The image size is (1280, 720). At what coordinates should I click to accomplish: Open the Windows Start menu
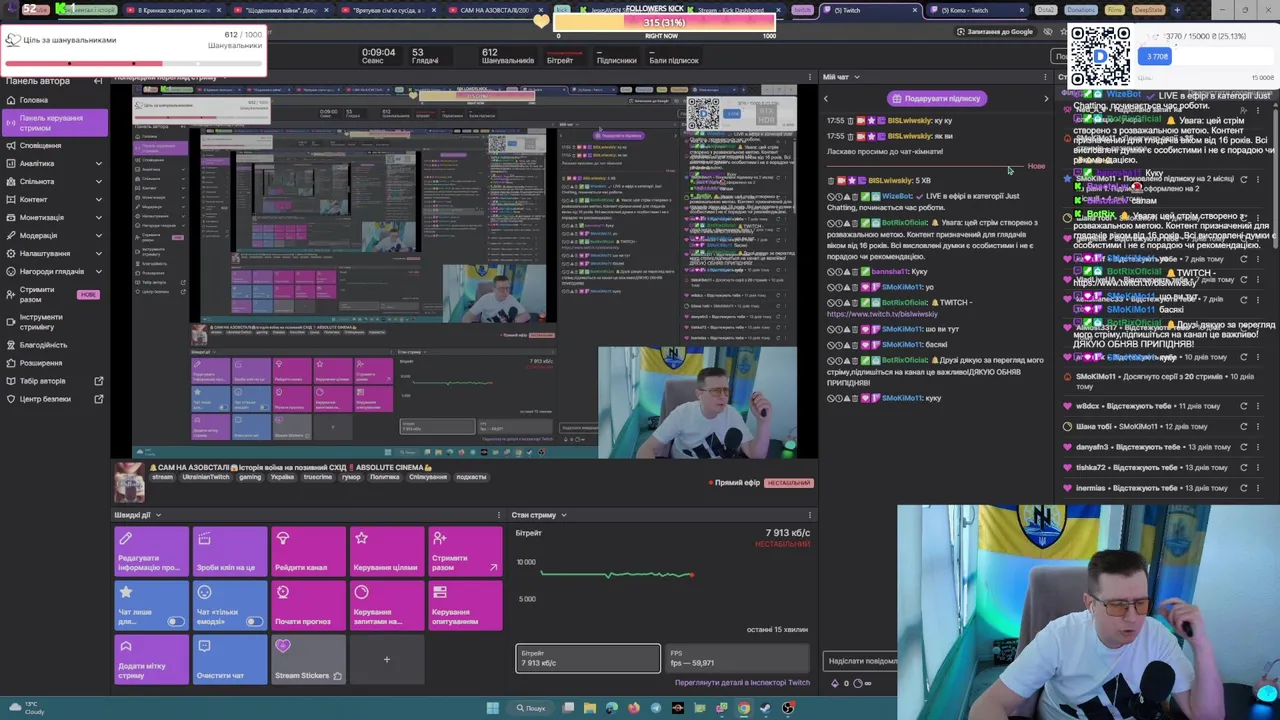click(492, 708)
